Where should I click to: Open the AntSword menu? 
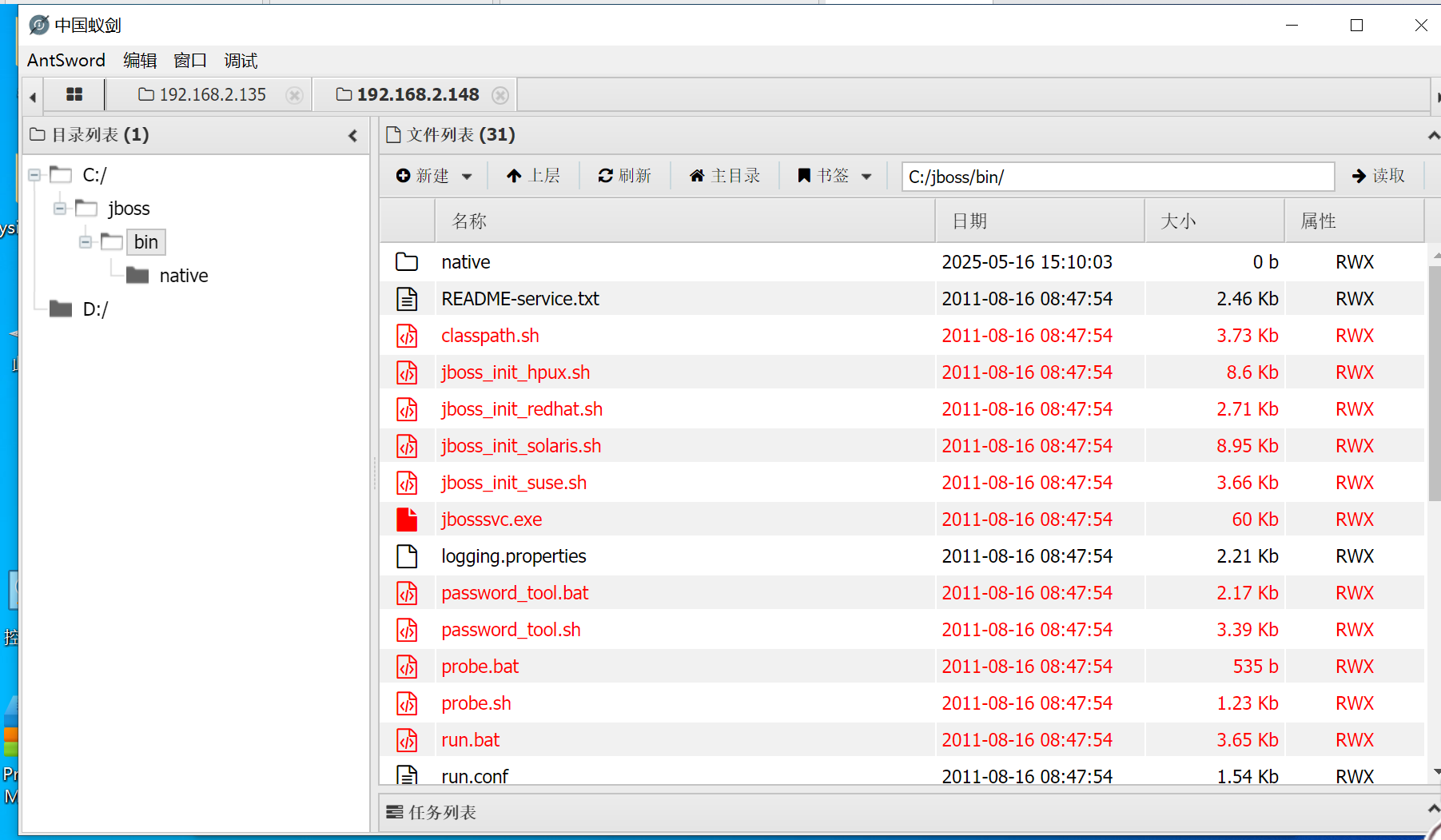click(66, 60)
